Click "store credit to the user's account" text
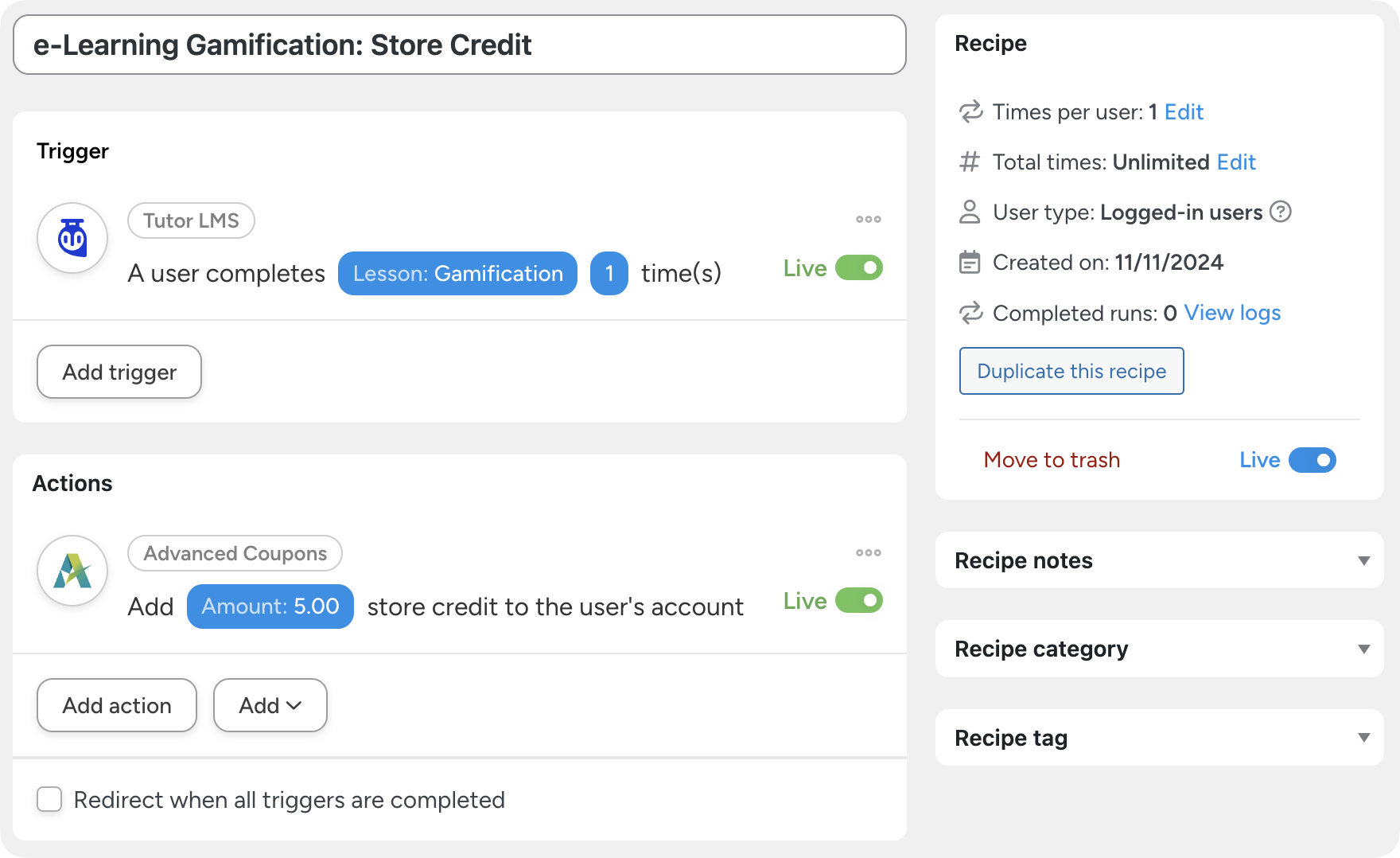Viewport: 1400px width, 858px height. pyautogui.click(x=555, y=607)
